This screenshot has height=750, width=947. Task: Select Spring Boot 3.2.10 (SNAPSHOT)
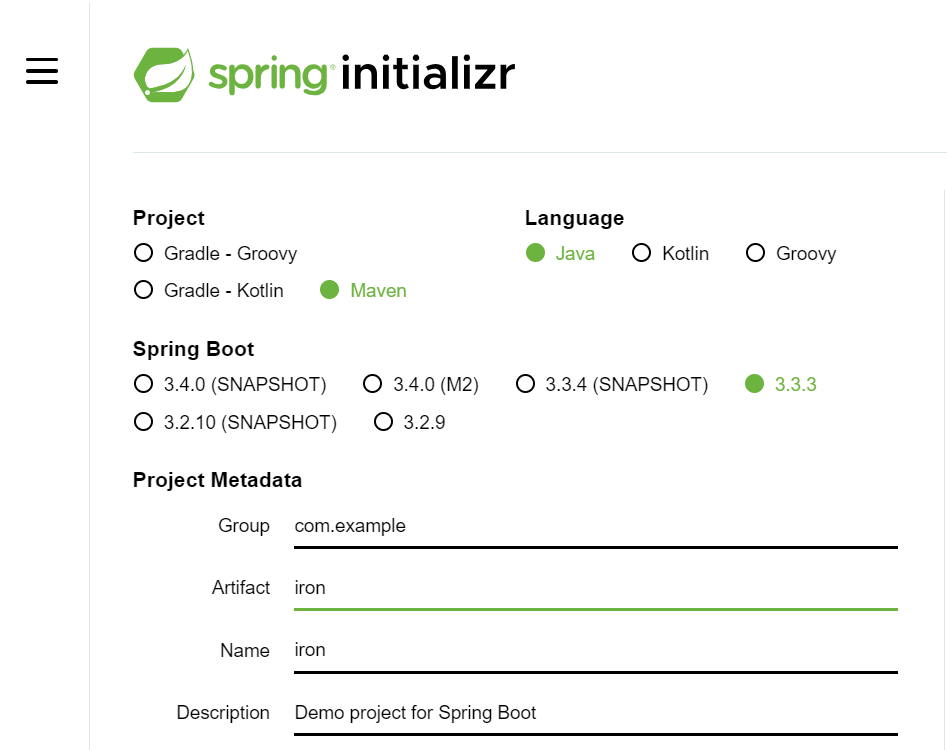[x=144, y=422]
